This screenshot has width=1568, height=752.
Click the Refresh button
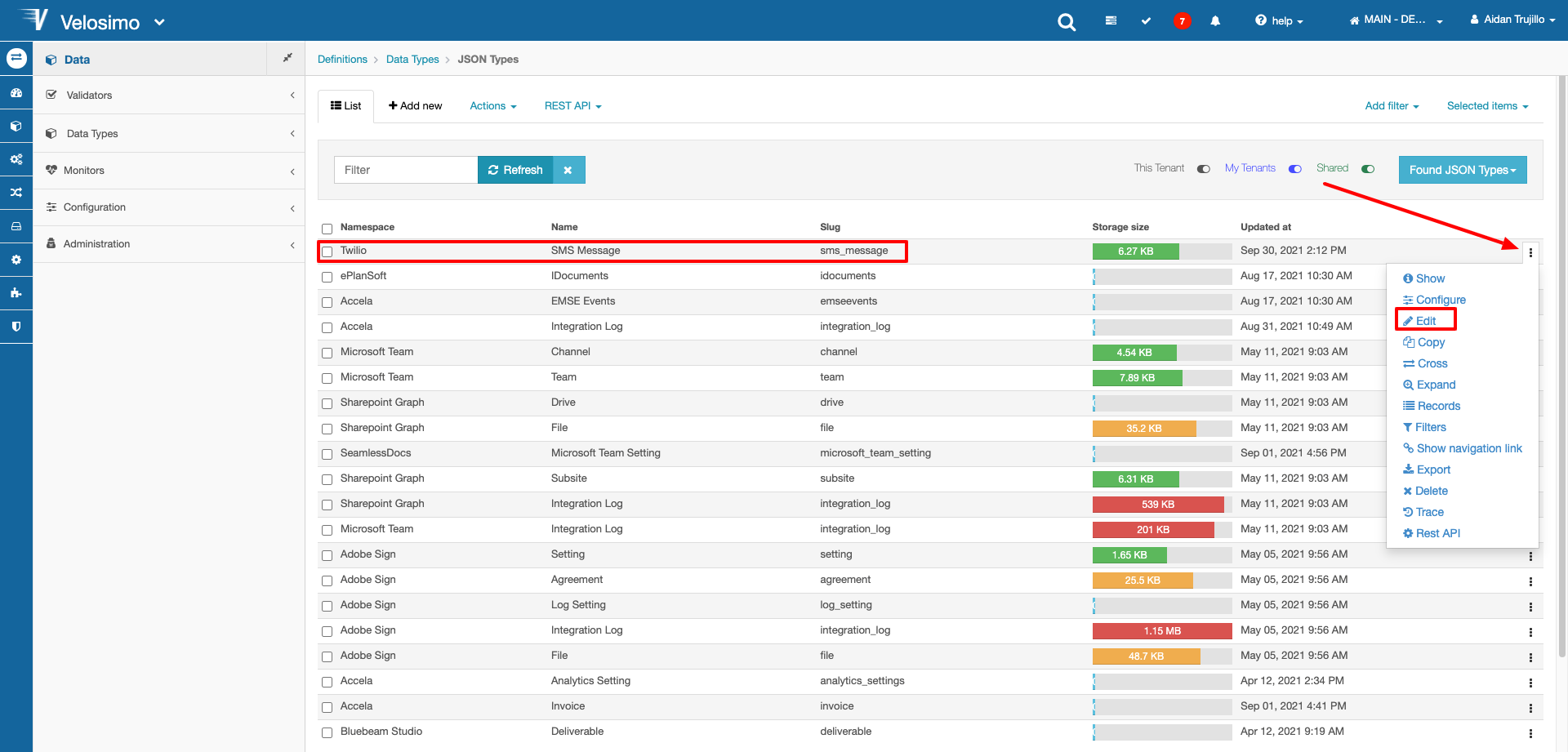point(515,170)
